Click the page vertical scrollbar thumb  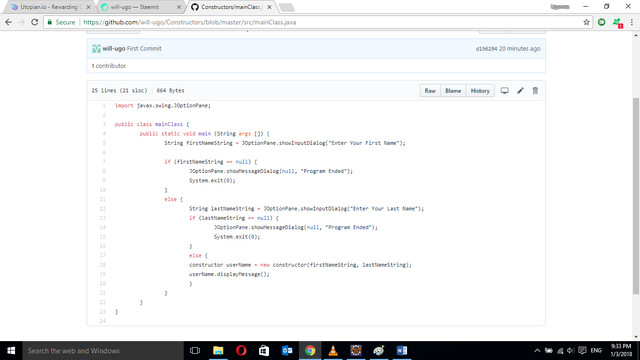point(636,196)
